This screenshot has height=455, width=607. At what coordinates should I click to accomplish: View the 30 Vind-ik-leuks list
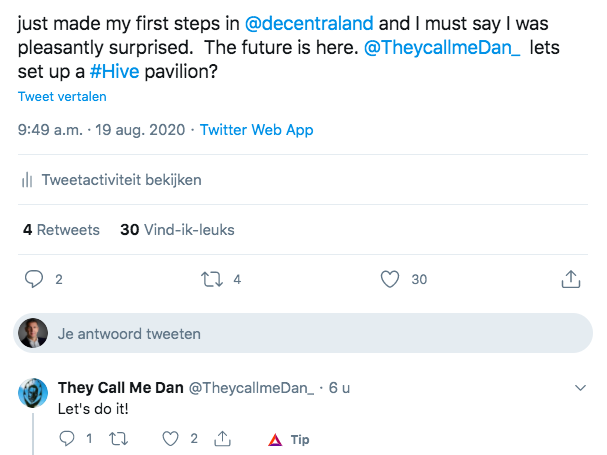tap(177, 230)
